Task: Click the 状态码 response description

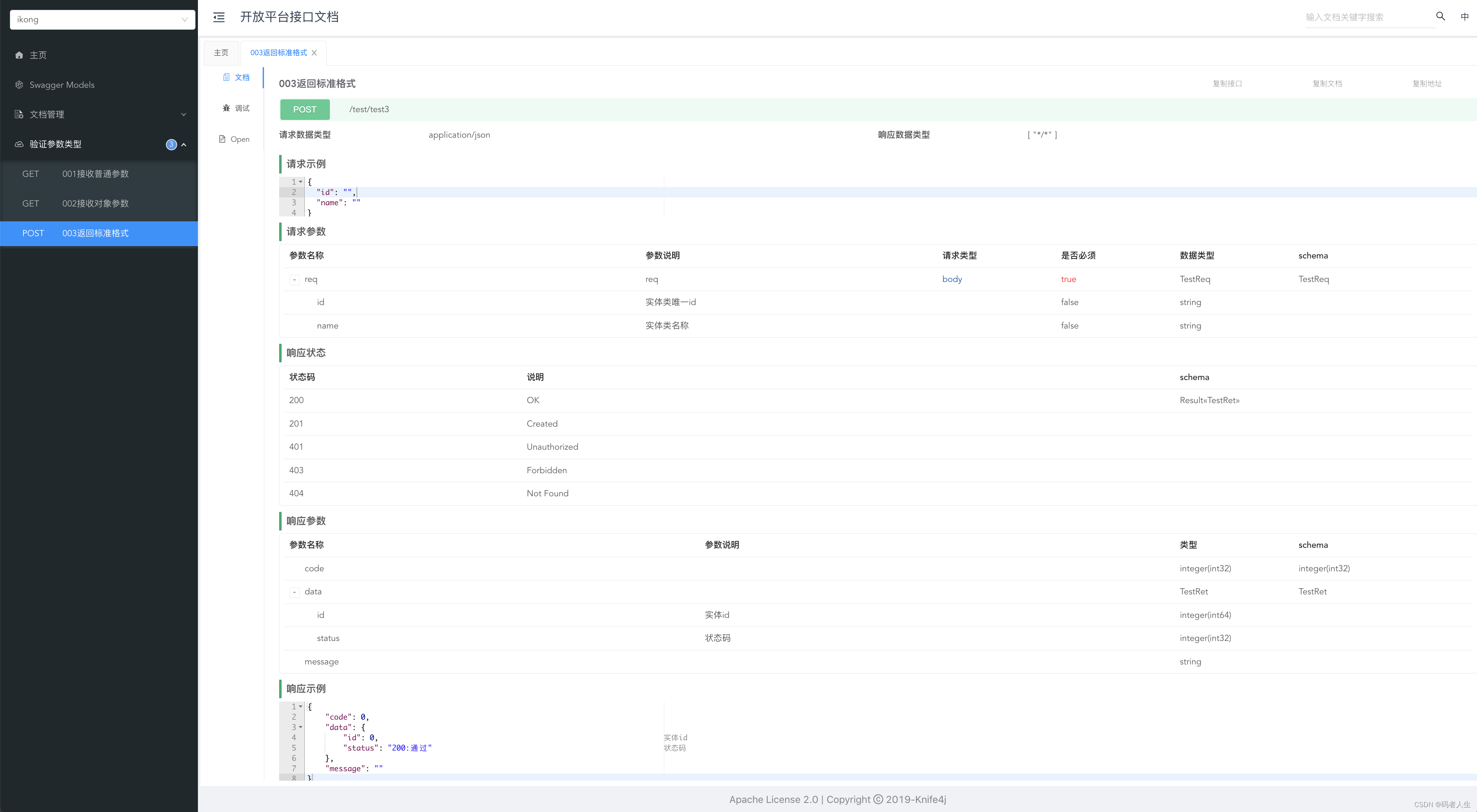Action: [717, 638]
